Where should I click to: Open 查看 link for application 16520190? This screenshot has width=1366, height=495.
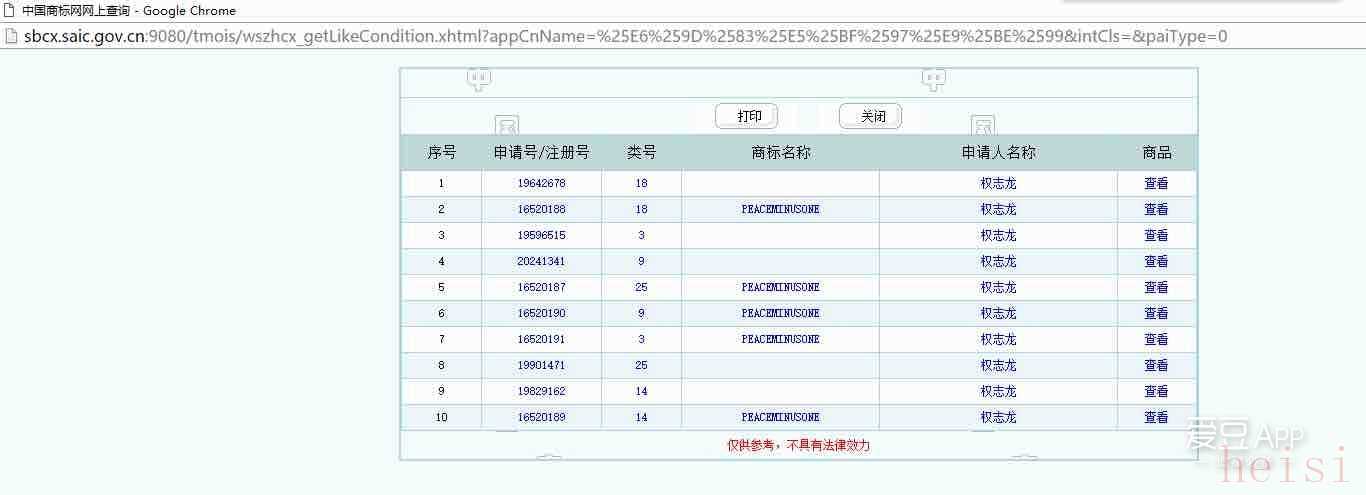(1156, 314)
